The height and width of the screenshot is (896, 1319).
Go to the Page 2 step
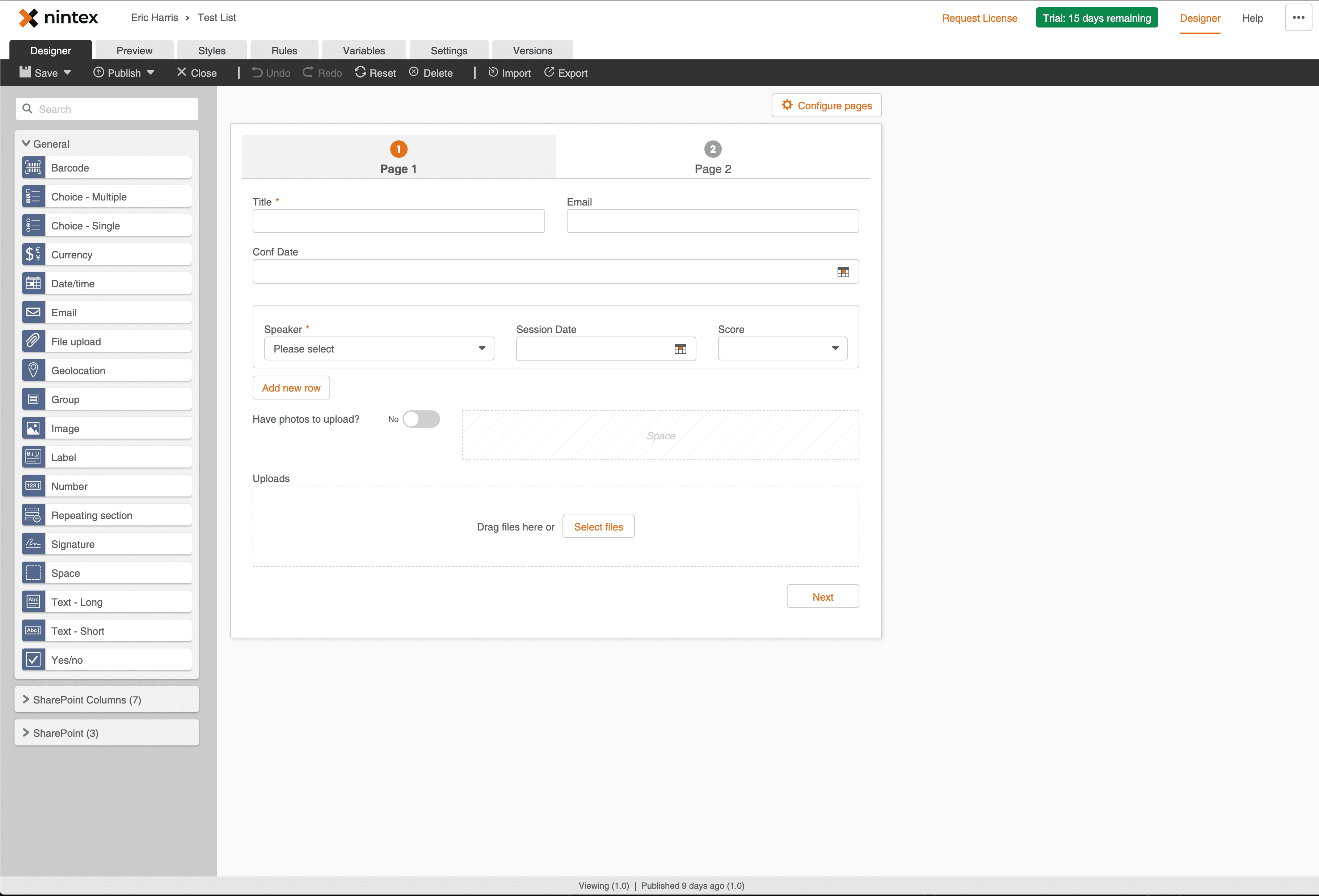pos(713,157)
